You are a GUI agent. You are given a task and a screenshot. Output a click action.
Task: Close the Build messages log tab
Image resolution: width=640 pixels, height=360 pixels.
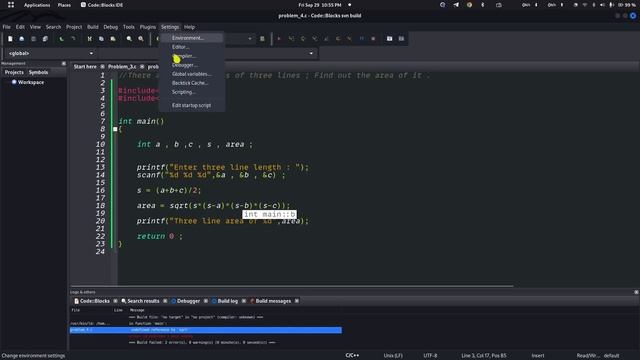pos(297,301)
